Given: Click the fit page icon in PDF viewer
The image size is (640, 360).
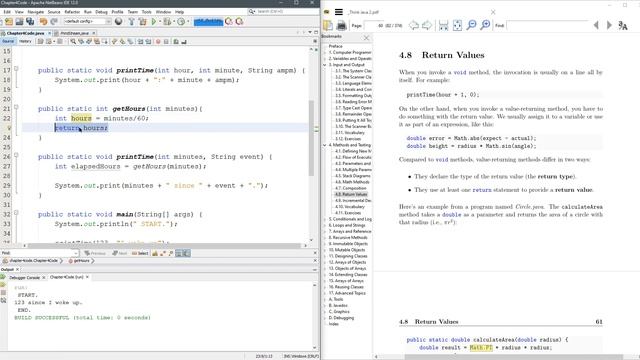Looking at the screenshot, I should (458, 25).
